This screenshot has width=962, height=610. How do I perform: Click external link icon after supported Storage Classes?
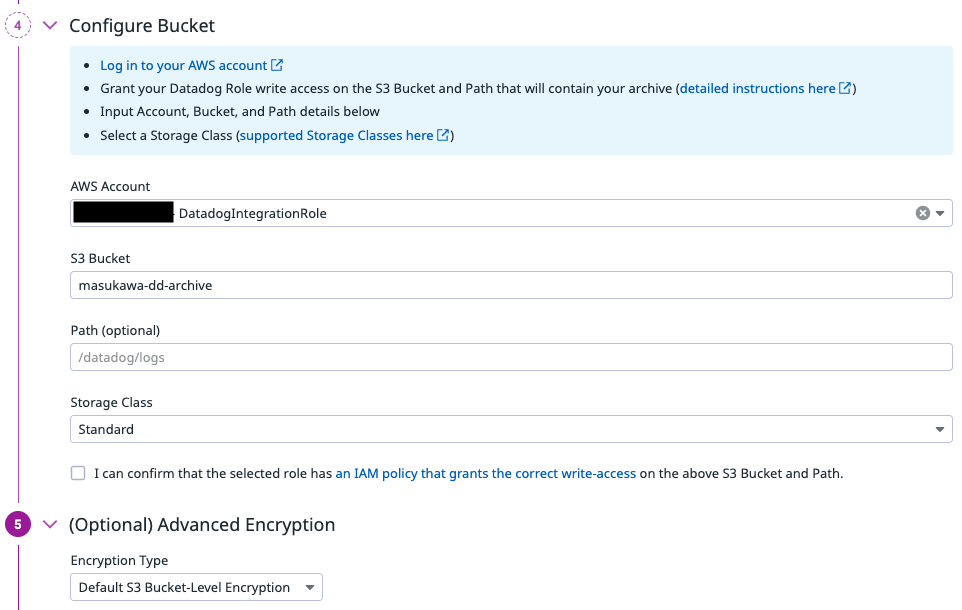pyautogui.click(x=443, y=136)
